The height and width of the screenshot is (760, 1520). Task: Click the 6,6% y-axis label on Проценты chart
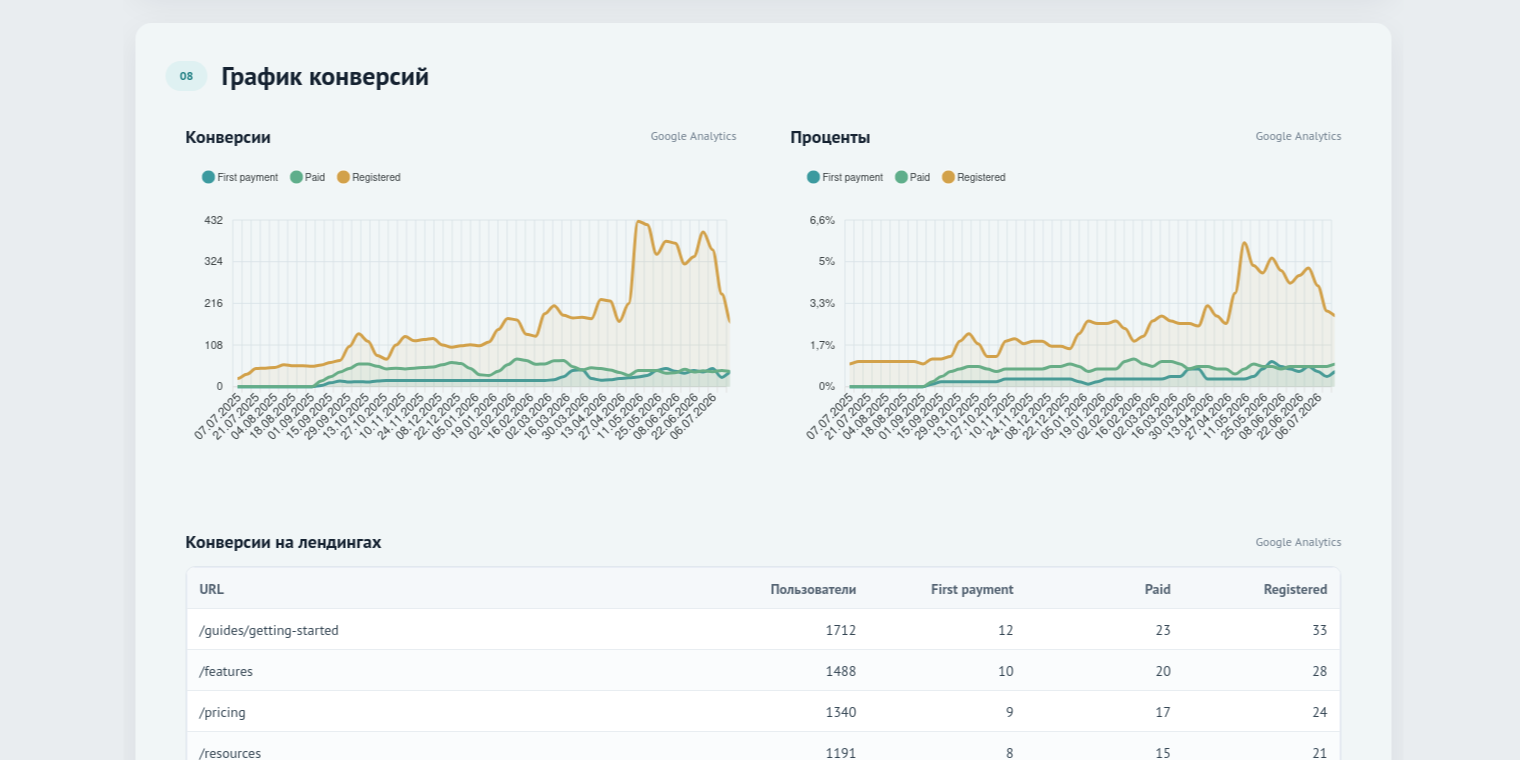822,220
